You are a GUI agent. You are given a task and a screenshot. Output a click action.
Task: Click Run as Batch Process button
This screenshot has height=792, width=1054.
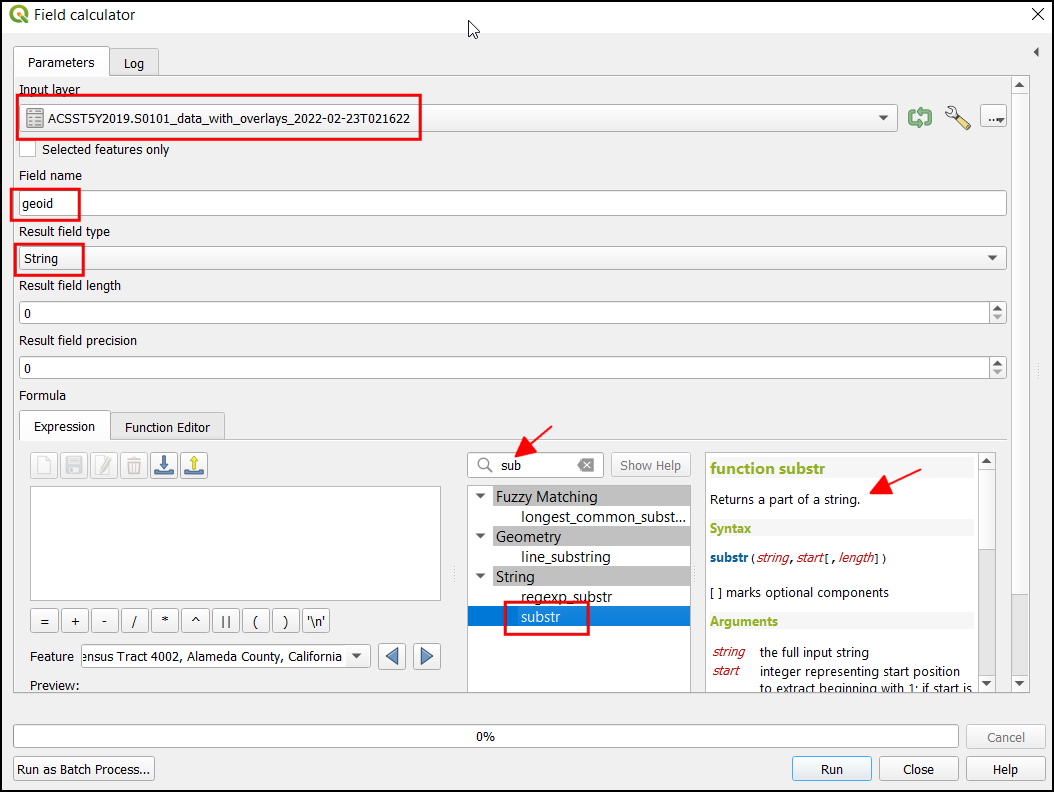pos(84,769)
